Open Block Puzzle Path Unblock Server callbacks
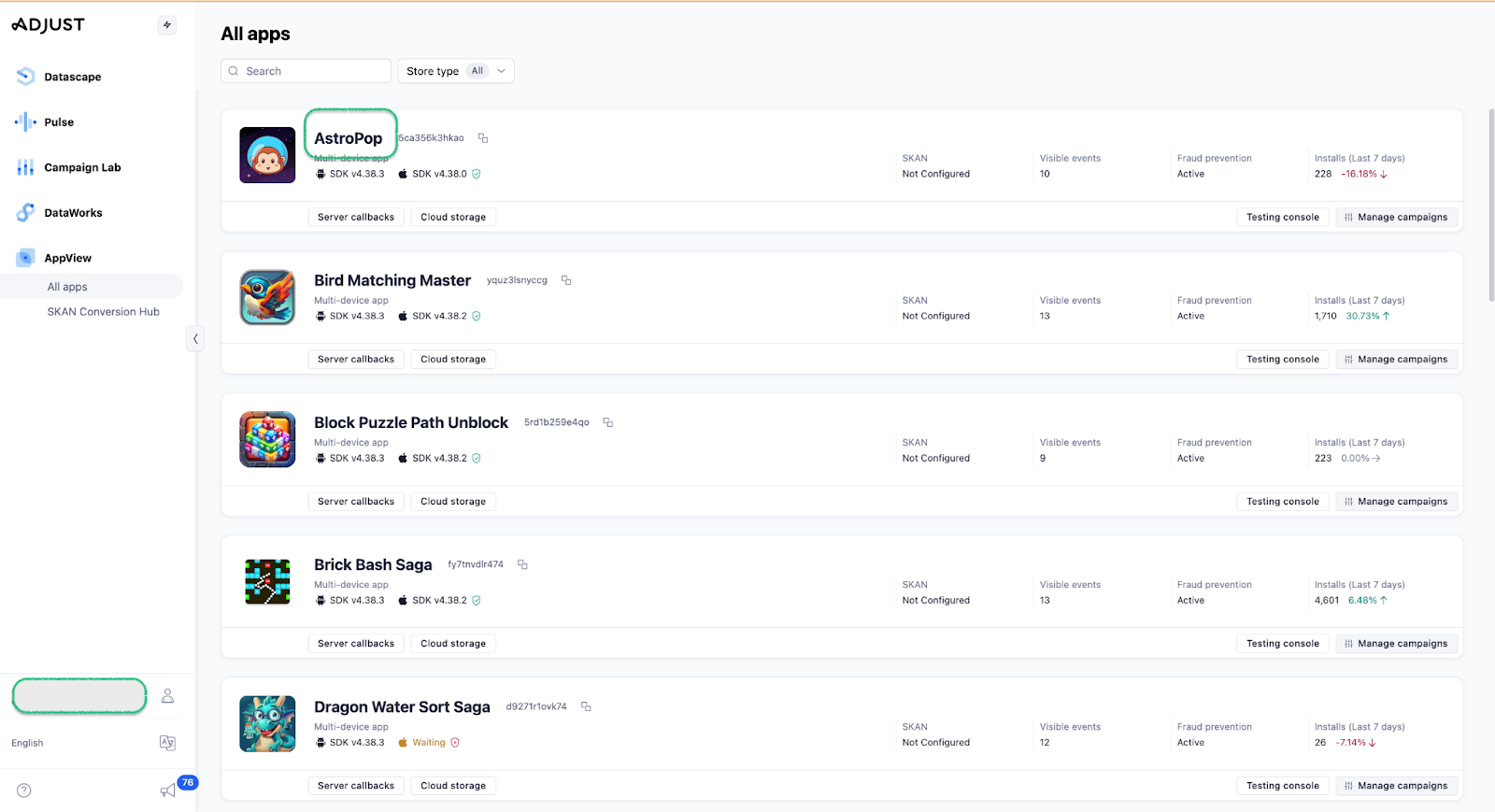The width and height of the screenshot is (1495, 812). [x=356, y=501]
